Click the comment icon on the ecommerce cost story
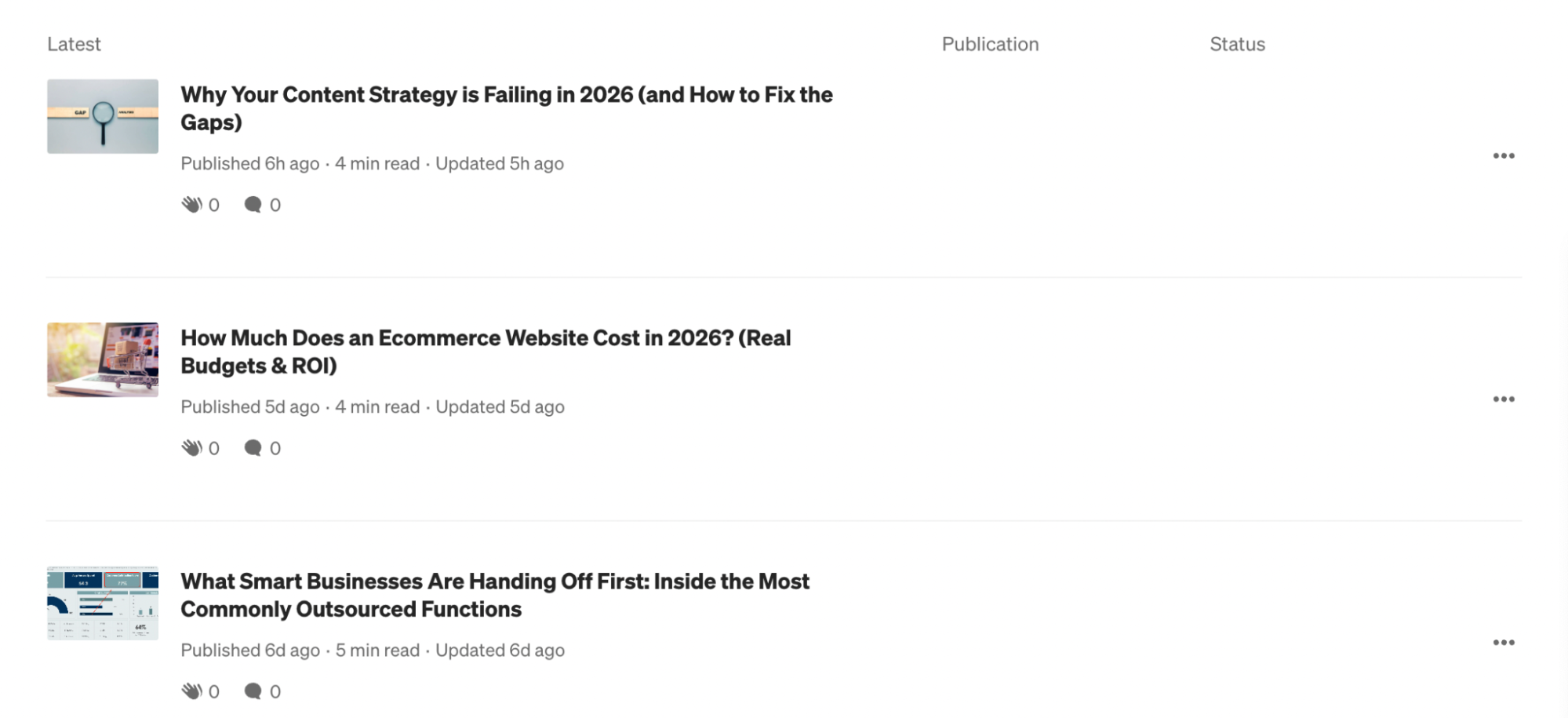The width and height of the screenshot is (1568, 718). point(253,447)
